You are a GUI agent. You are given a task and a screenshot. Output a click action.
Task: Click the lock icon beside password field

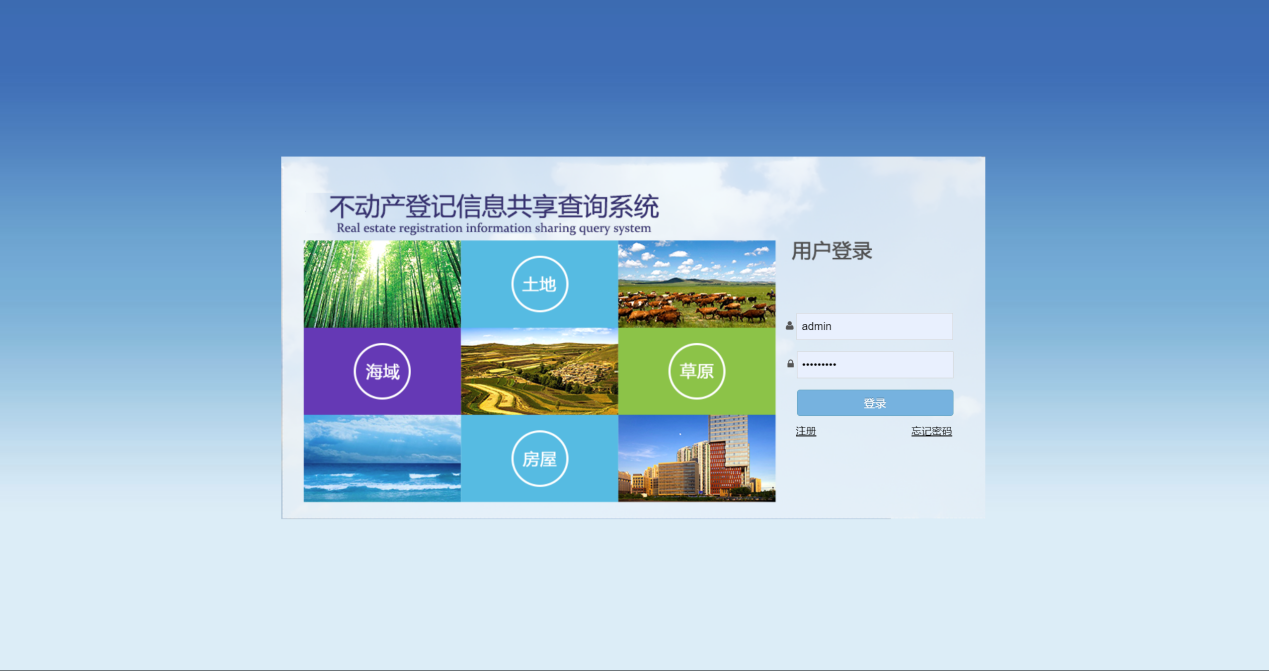click(790, 364)
